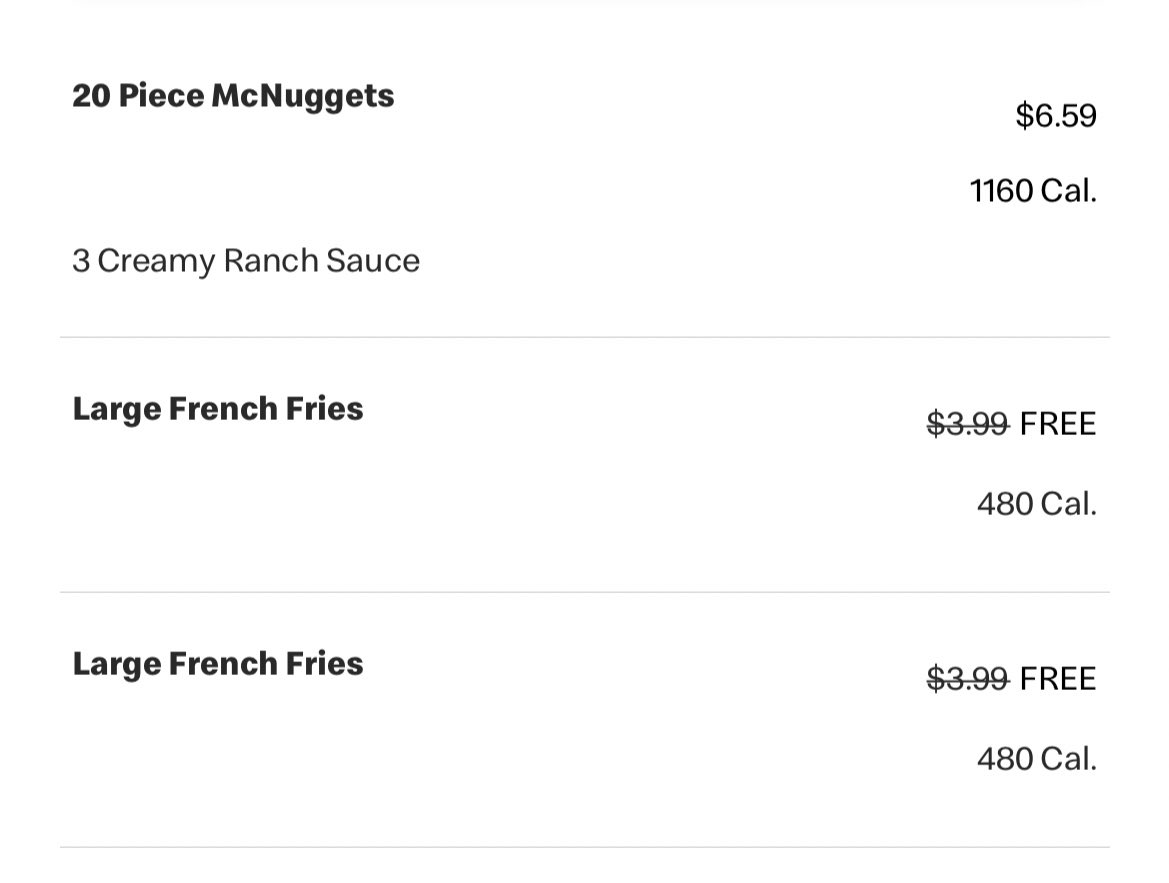Click divider between the two fries items
Image resolution: width=1169 pixels, height=883 pixels.
point(584,592)
